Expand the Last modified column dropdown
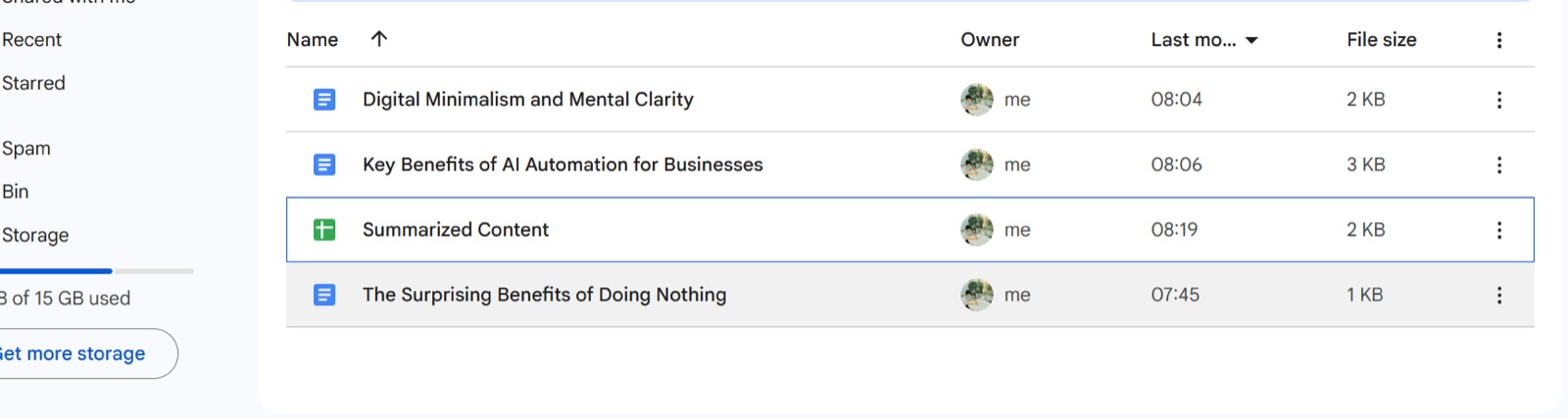Screen dimensions: 1568x417 [x=1251, y=40]
